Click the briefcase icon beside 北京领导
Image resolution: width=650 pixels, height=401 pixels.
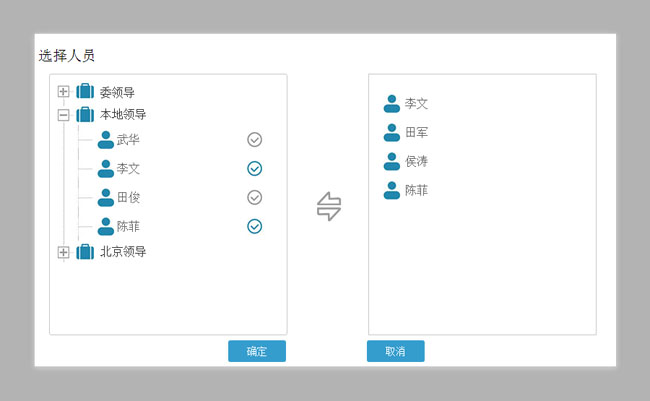click(x=85, y=252)
